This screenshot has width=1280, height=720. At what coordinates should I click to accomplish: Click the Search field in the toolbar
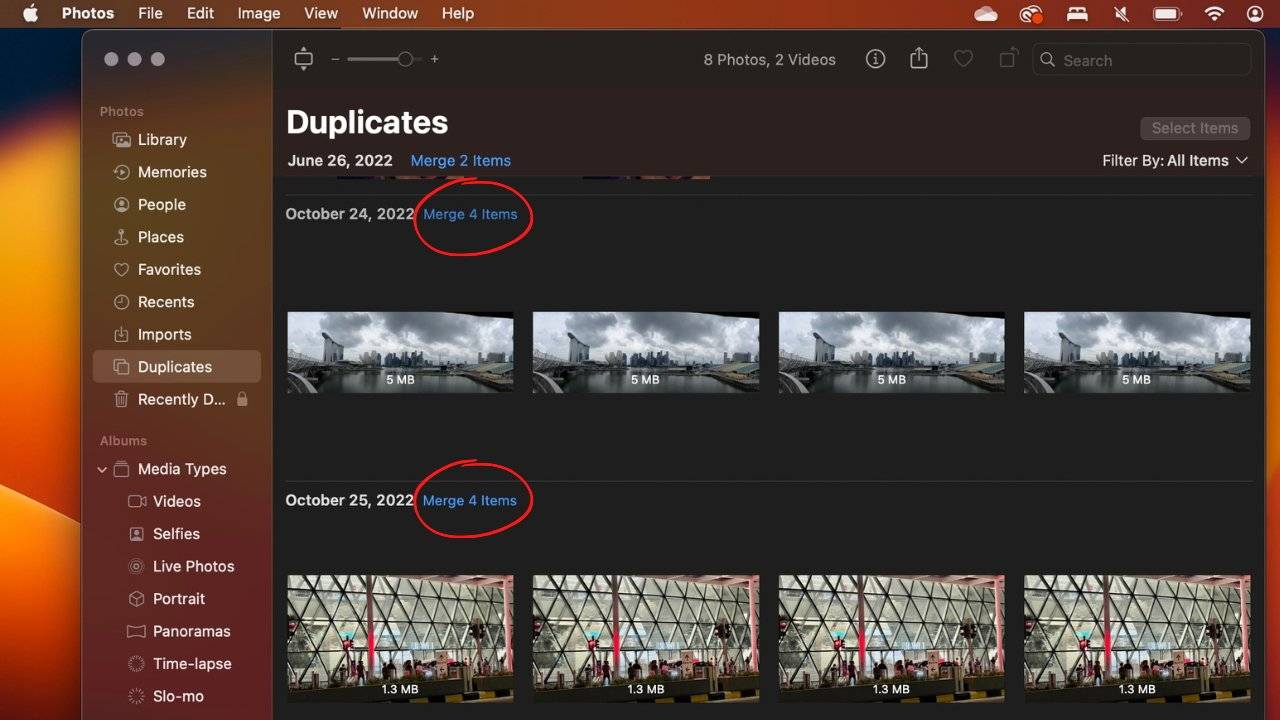click(x=1141, y=60)
